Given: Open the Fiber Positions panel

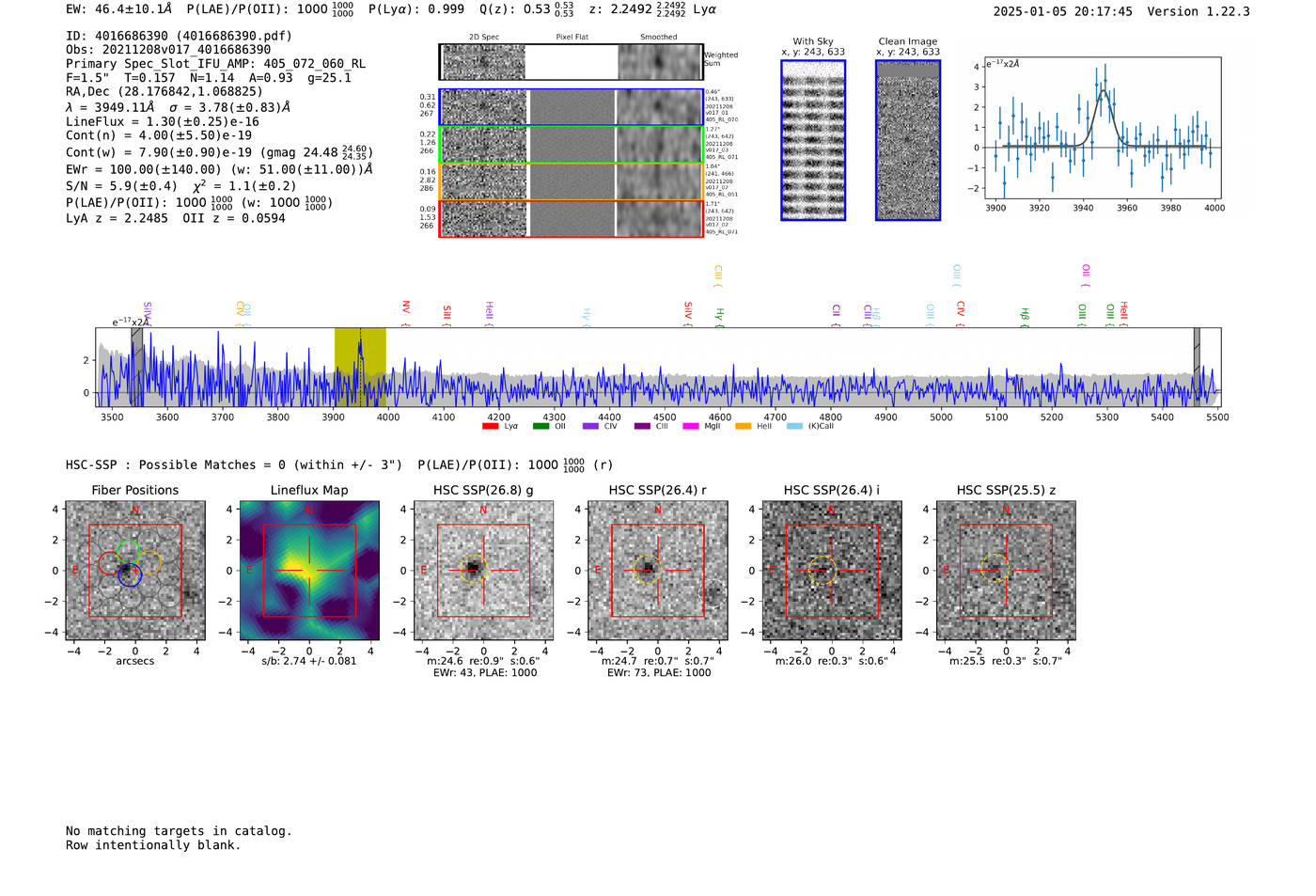Looking at the screenshot, I should [135, 571].
